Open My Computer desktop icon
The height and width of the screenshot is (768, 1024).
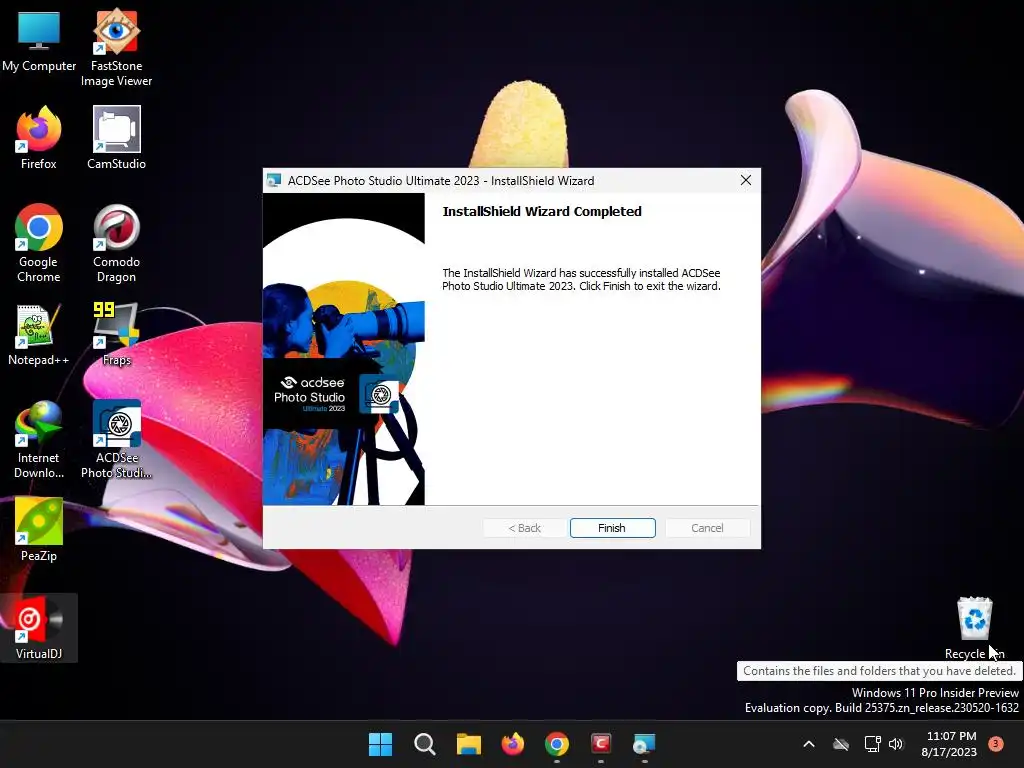click(x=39, y=40)
